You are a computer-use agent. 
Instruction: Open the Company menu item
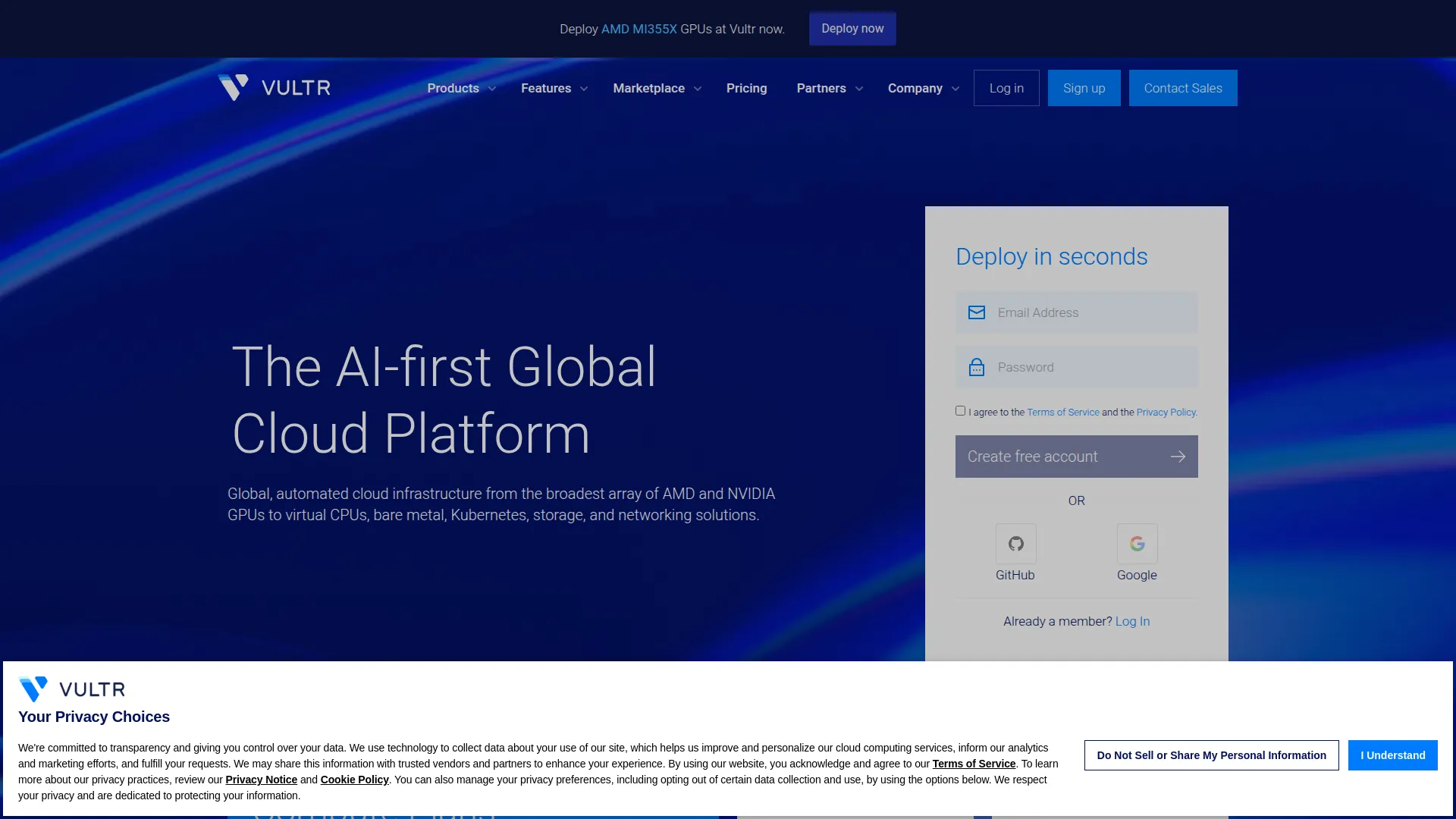point(915,88)
